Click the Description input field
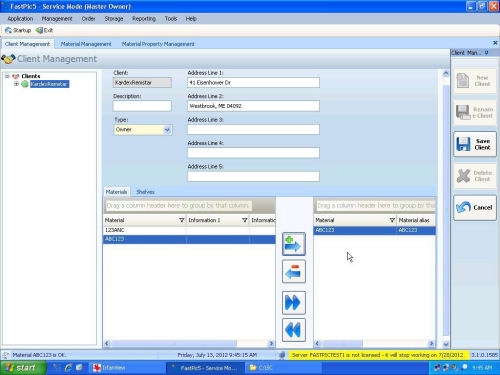Viewport: 500px width, 375px height. (142, 106)
